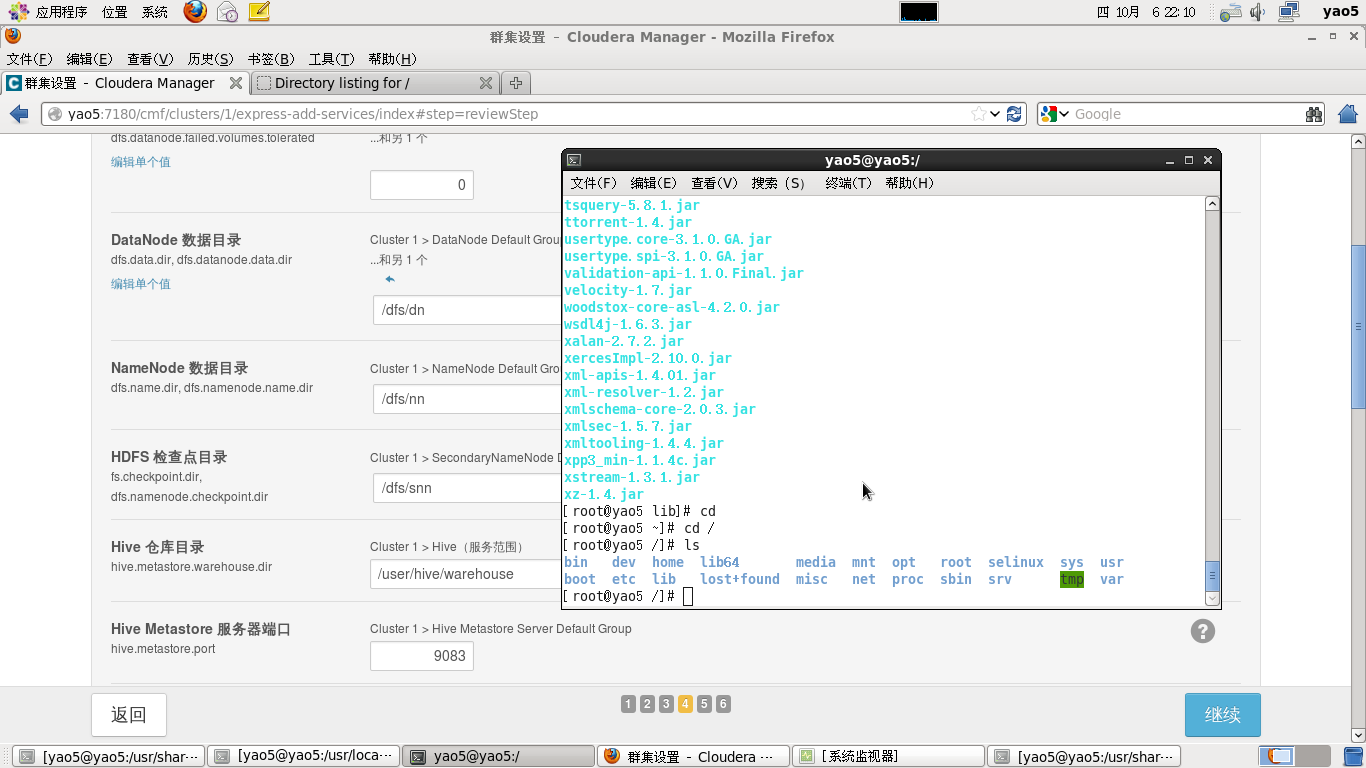
Task: Click the terminal scrollbar down arrow
Action: (x=1212, y=599)
